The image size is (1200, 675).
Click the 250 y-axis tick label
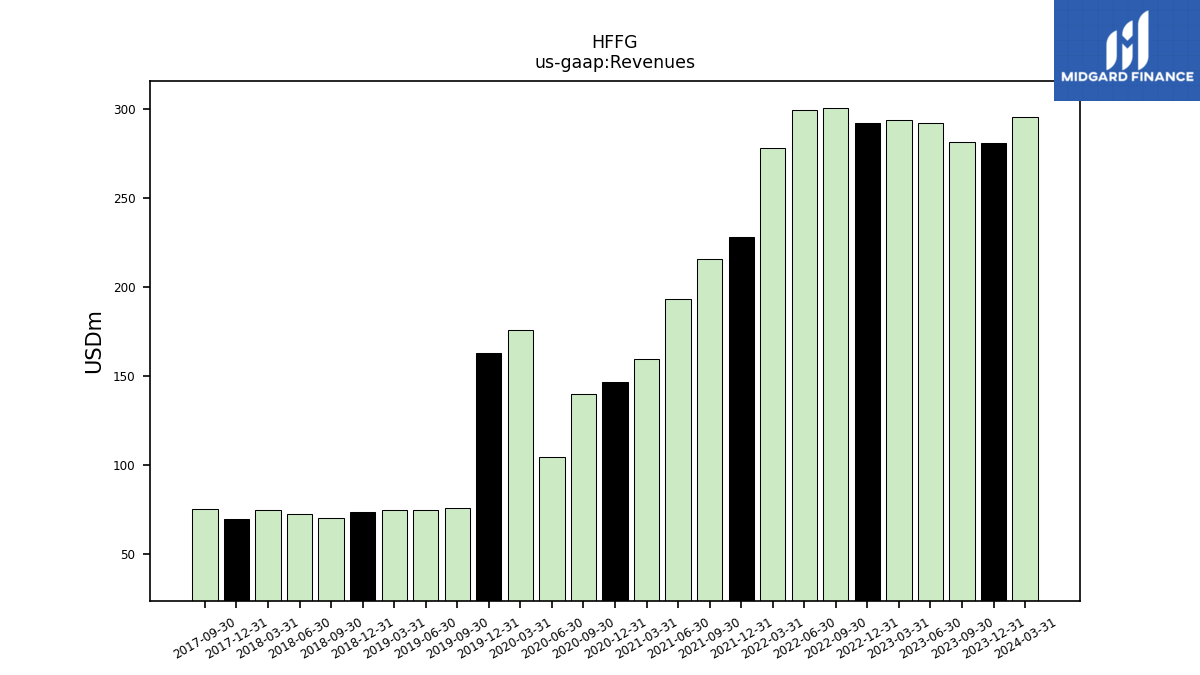coord(124,198)
